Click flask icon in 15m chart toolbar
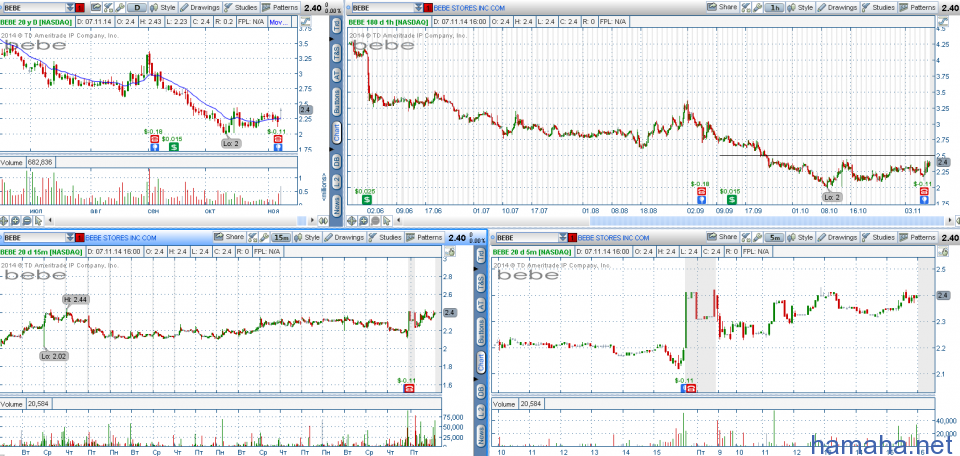This screenshot has width=960, height=456. tap(252, 237)
